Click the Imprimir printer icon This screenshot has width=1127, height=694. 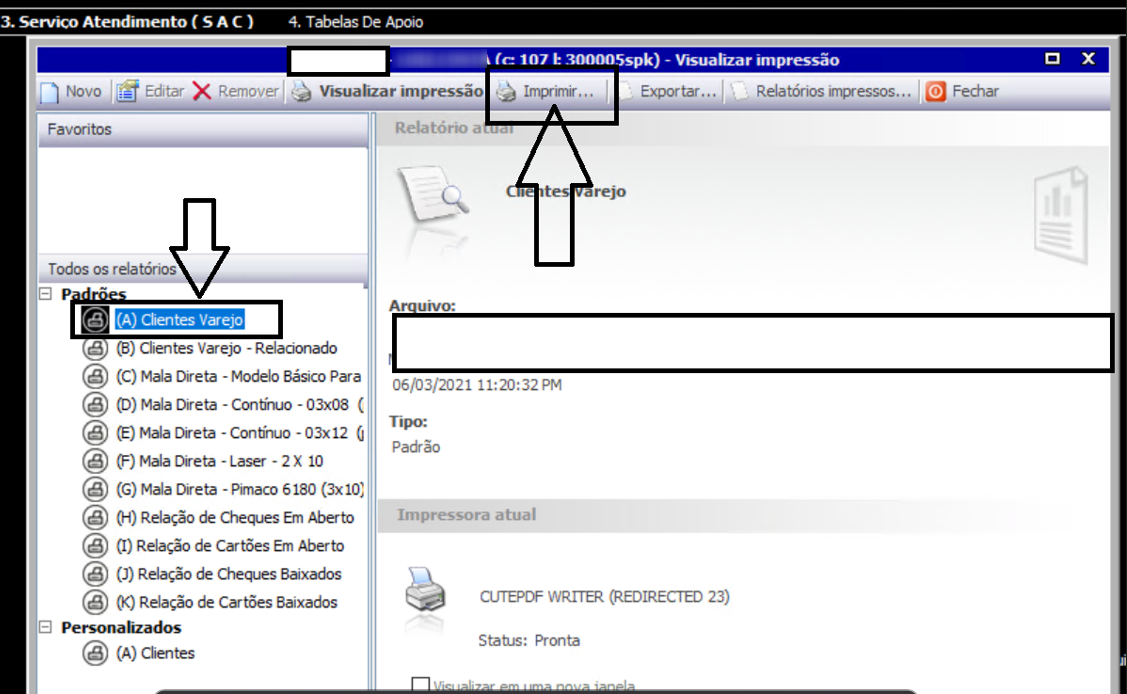(x=507, y=91)
